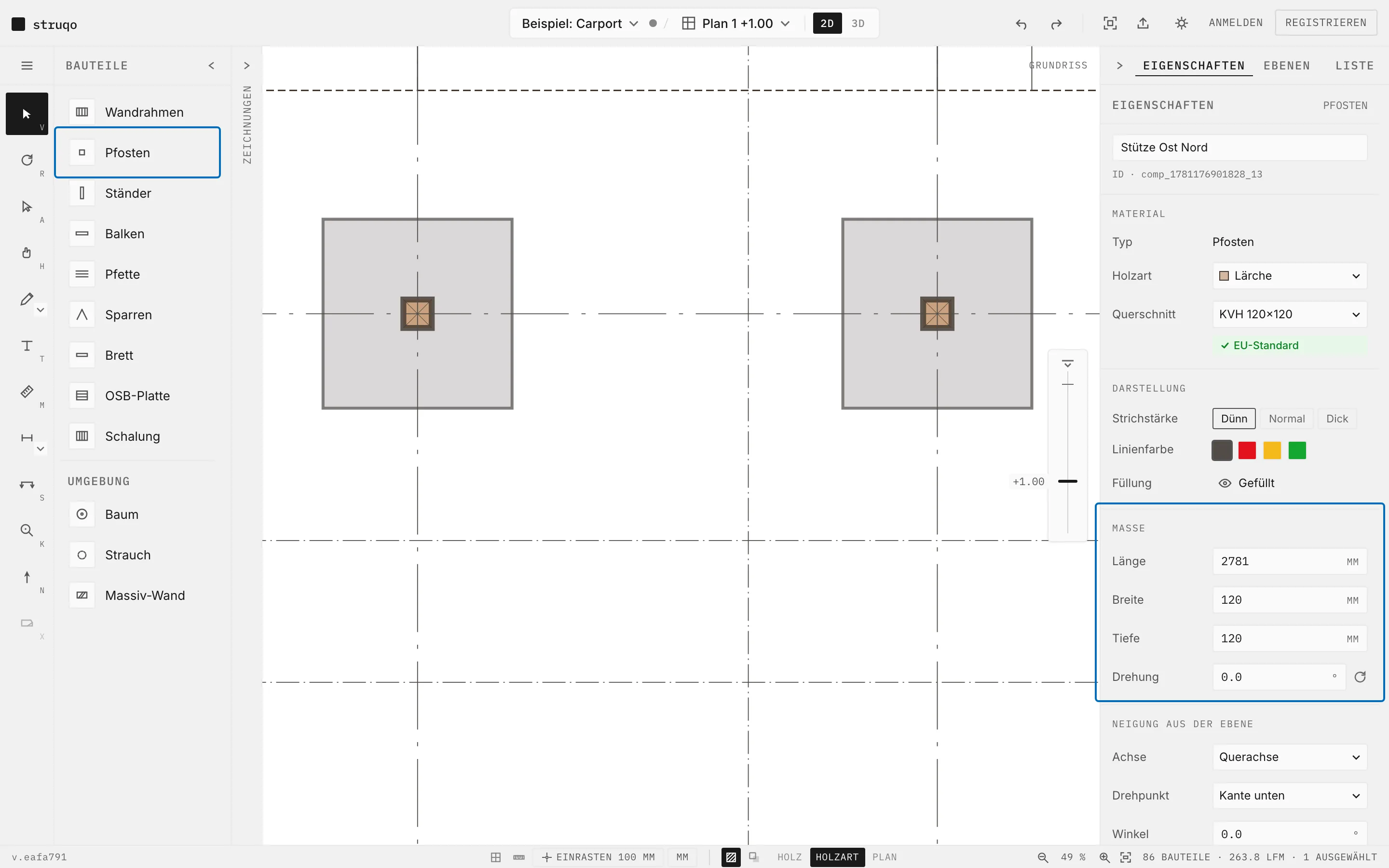This screenshot has height=868, width=1389.
Task: Open the Querschnitt KVH 120×120 dropdown
Action: (1290, 314)
